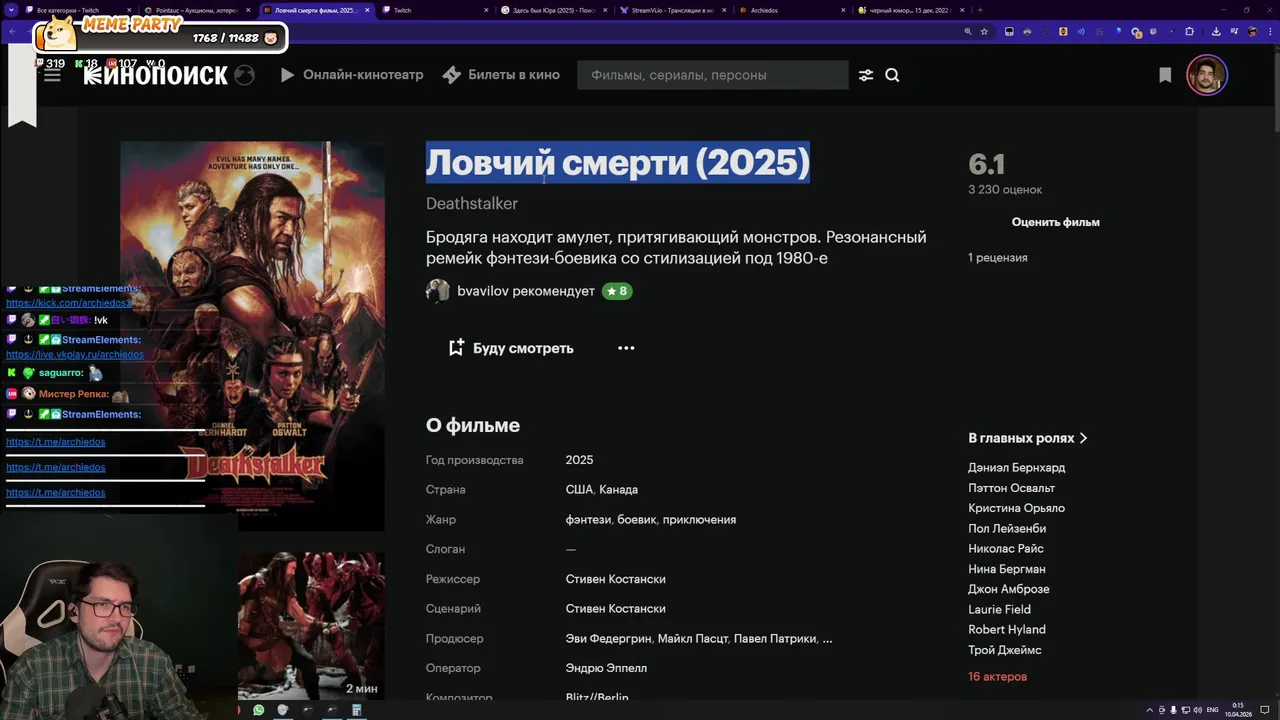Open advanced search filters icon
1280x720 pixels.
pos(866,75)
